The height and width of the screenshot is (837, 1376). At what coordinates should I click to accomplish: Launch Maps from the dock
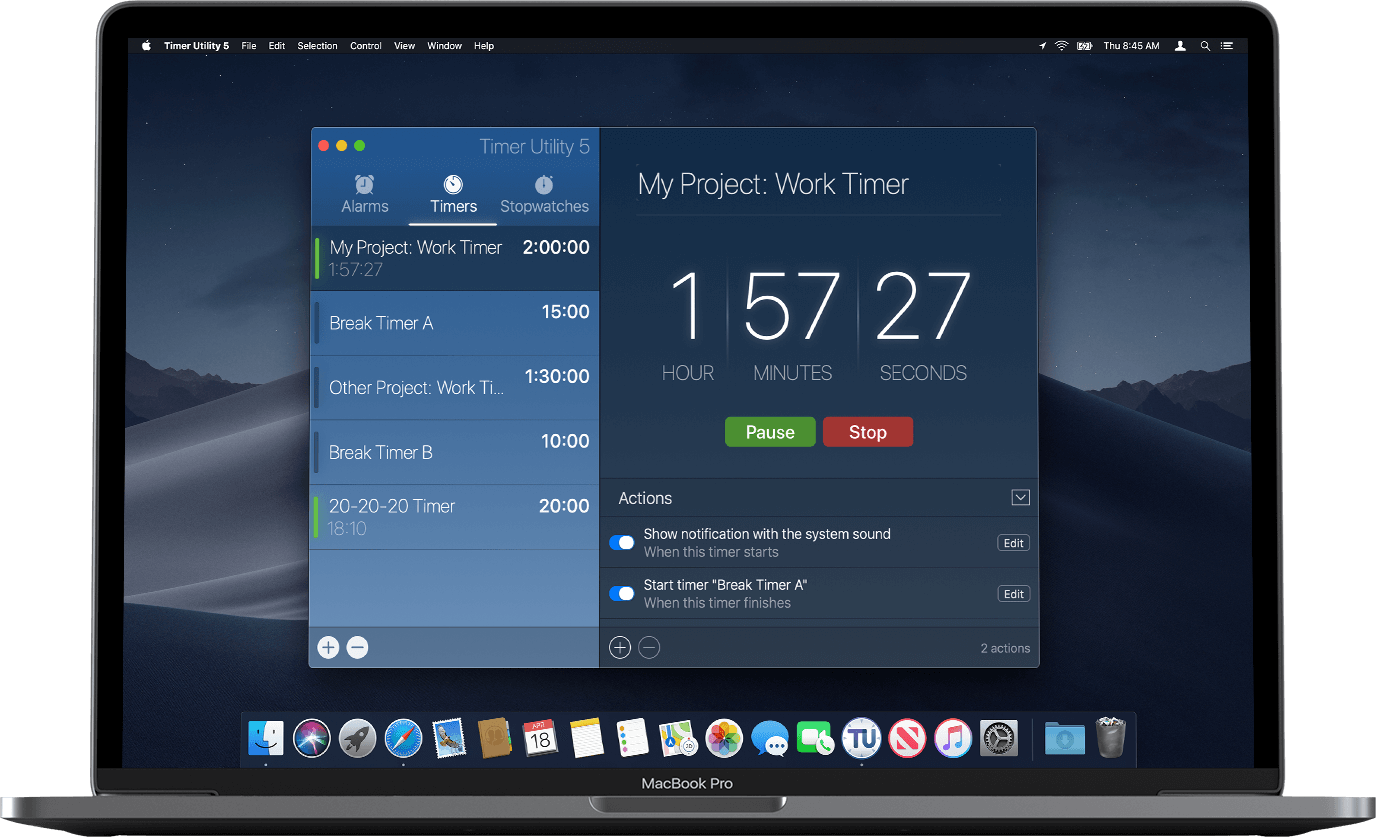tap(678, 739)
